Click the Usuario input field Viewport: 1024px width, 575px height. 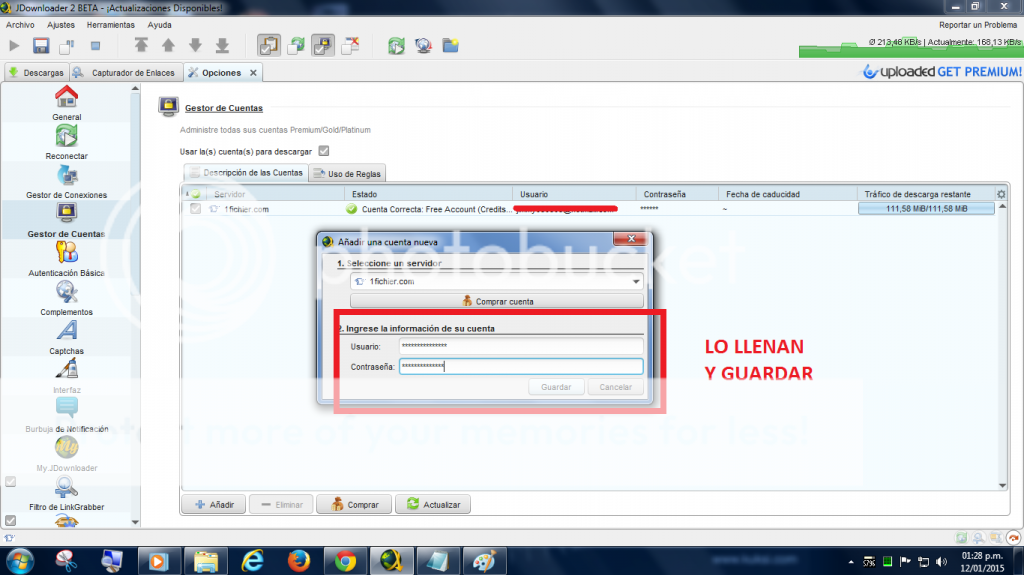coord(520,346)
